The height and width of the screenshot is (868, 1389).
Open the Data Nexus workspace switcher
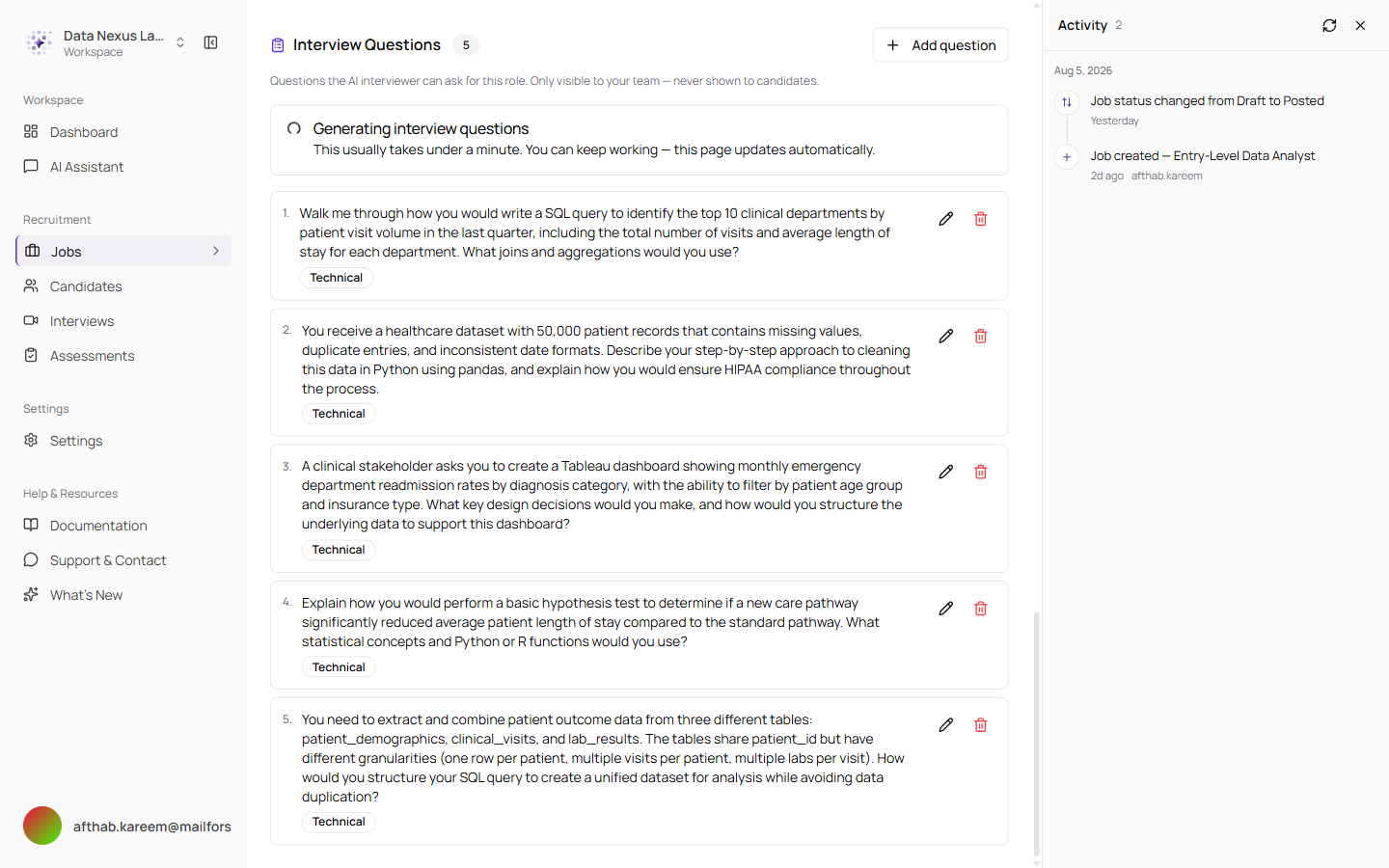107,42
